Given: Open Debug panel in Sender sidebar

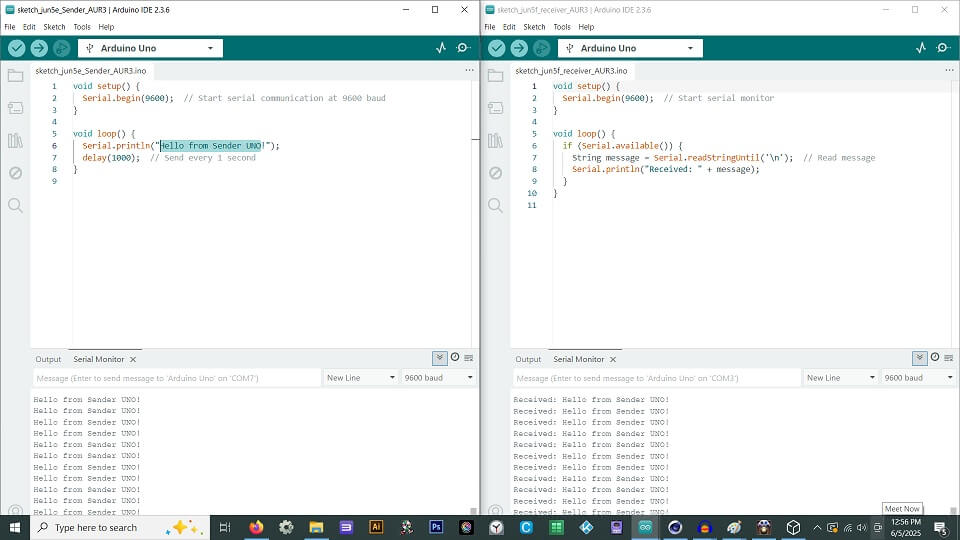Looking at the screenshot, I should (15, 173).
